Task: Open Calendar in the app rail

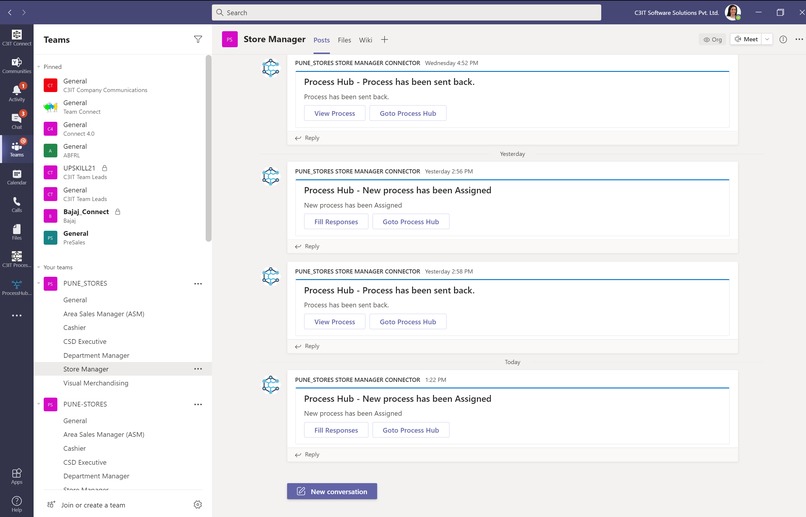Action: (x=16, y=177)
